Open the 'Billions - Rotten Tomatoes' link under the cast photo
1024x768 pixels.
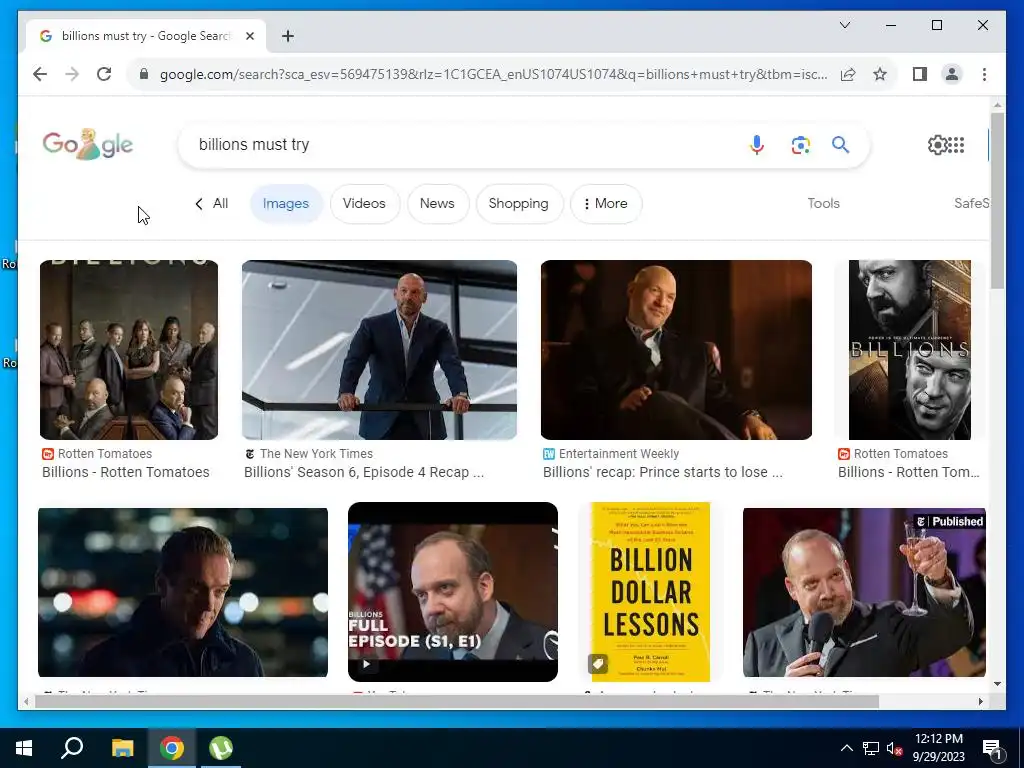(126, 472)
